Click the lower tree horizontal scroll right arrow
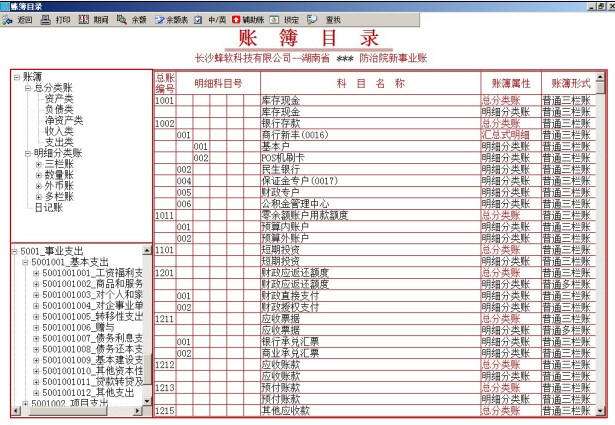615x425 pixels. pyautogui.click(x=138, y=411)
